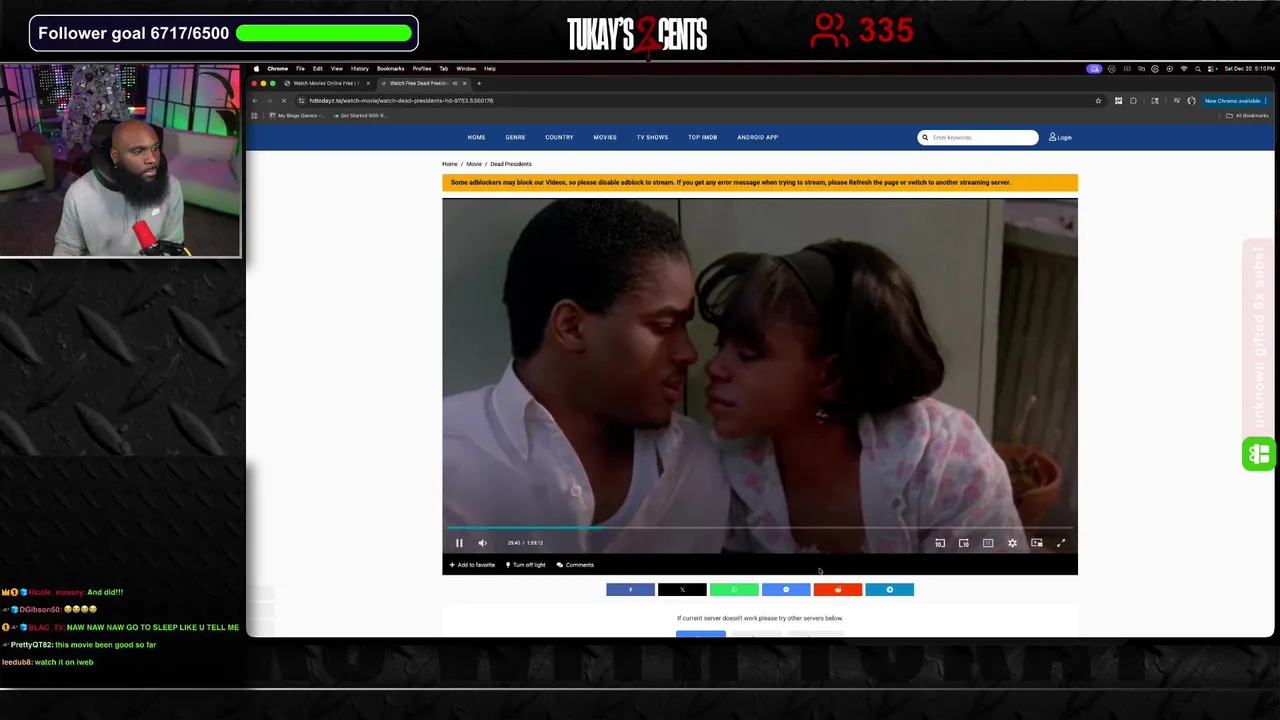1280x720 pixels.
Task: Open the GENRE nav menu
Action: [x=515, y=137]
